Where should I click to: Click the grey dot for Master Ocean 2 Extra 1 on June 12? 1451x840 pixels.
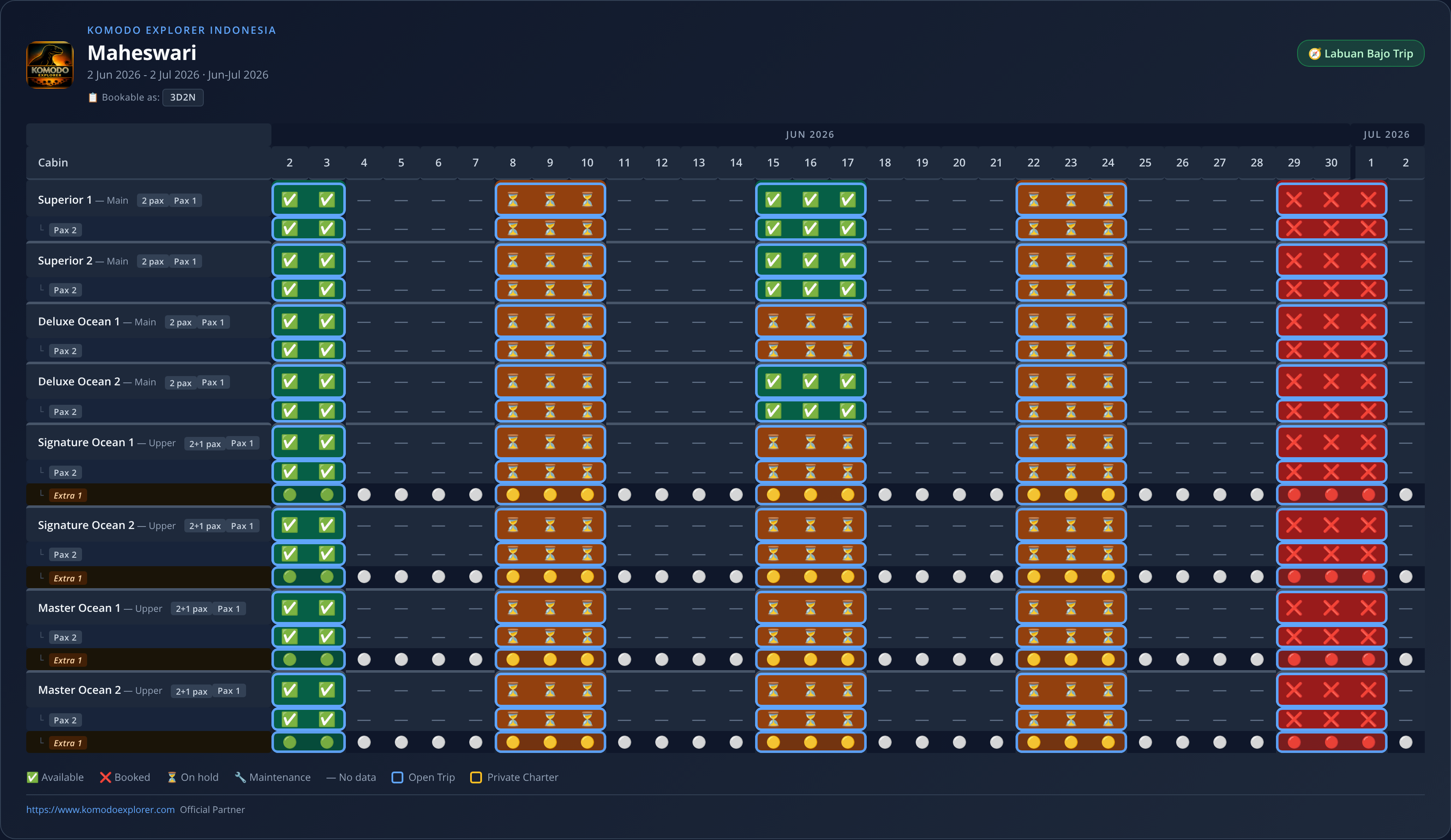(662, 742)
